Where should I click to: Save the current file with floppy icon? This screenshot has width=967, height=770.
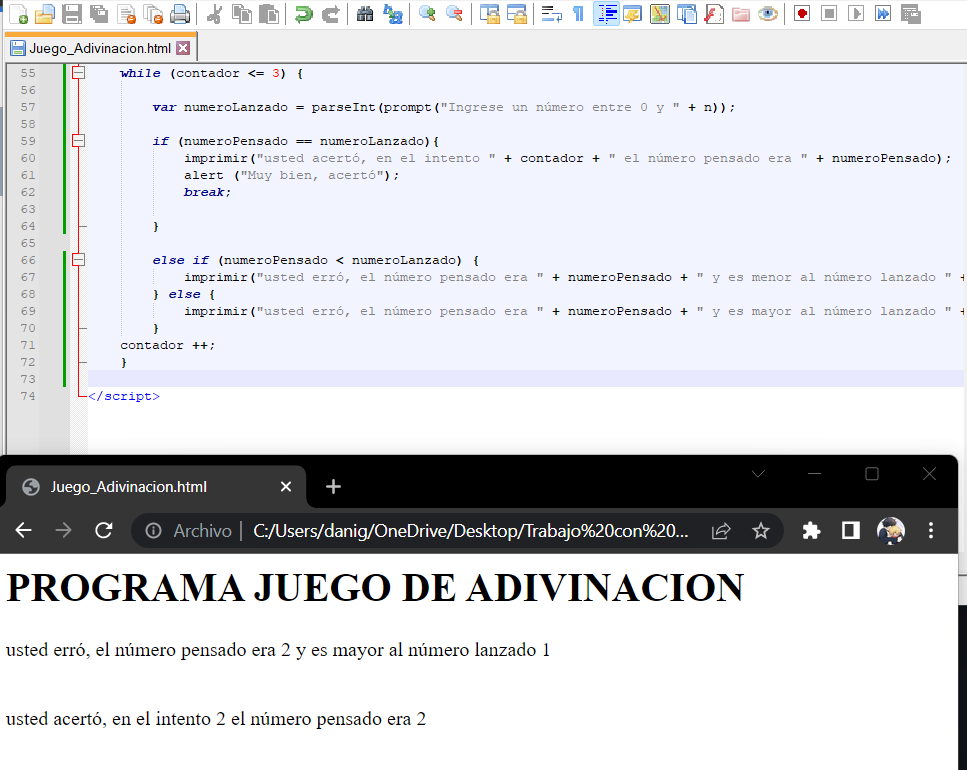[x=72, y=14]
